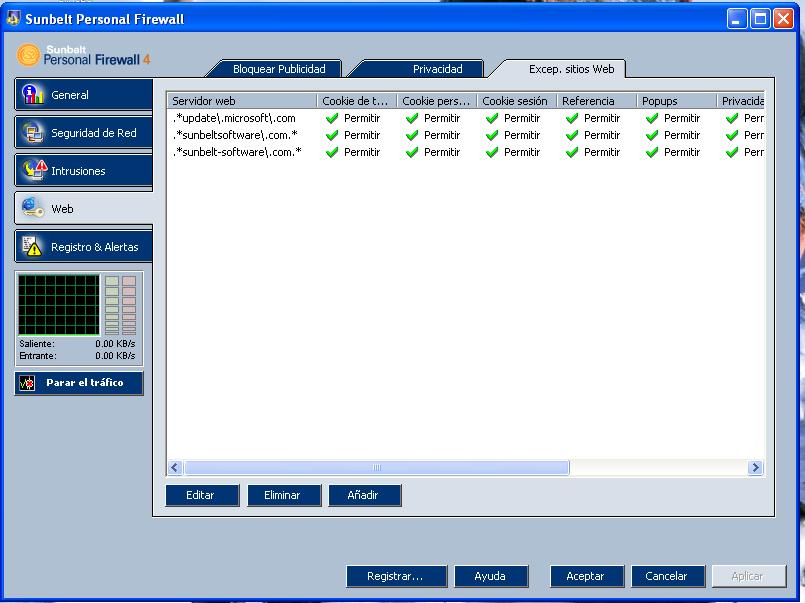Select the Excep. sitios Web tab
The image size is (805, 603).
(x=571, y=69)
